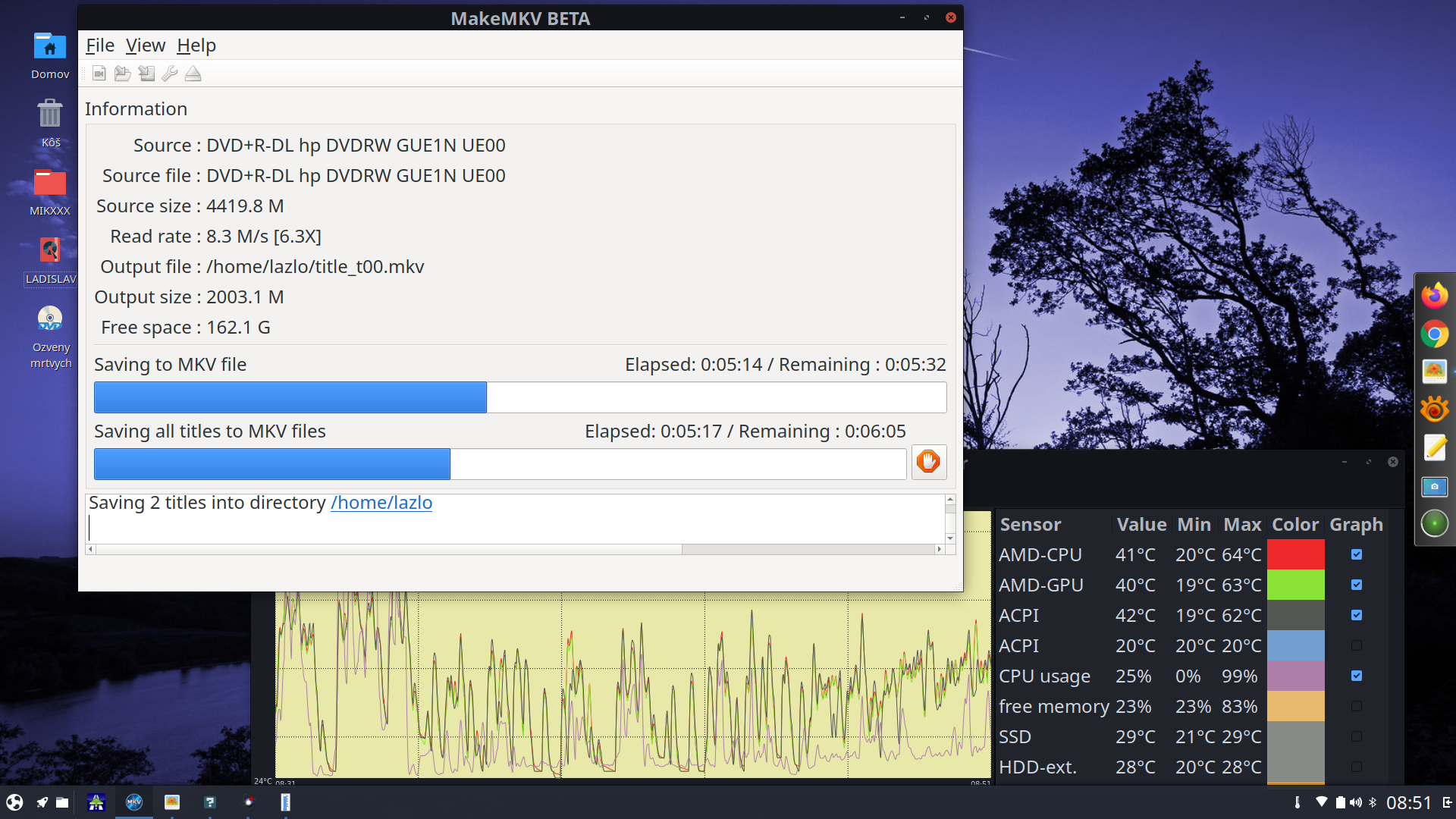Launch Firefox from the side dock
The height and width of the screenshot is (819, 1456).
point(1434,296)
